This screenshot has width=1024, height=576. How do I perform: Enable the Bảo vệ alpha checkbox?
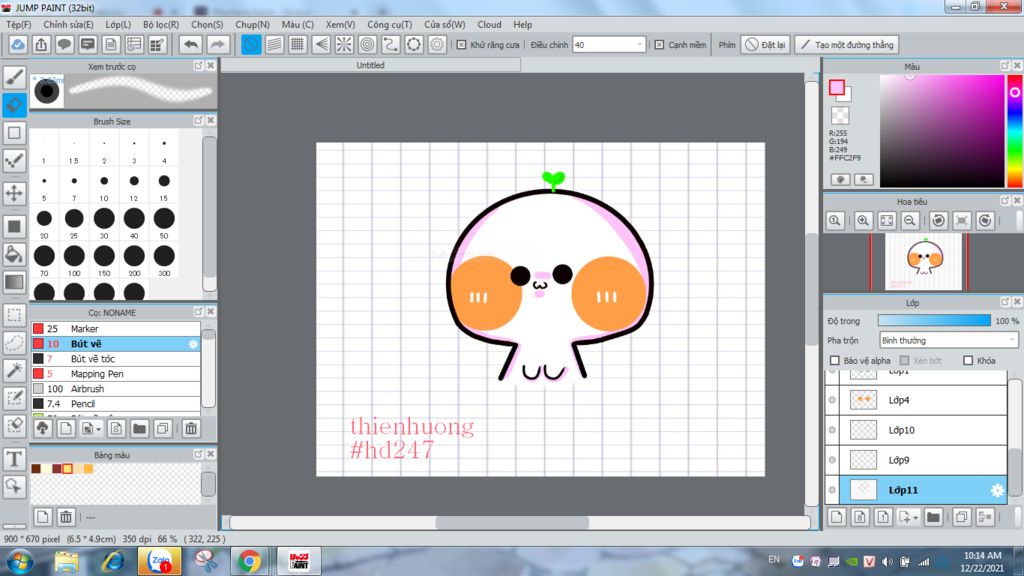tap(835, 360)
